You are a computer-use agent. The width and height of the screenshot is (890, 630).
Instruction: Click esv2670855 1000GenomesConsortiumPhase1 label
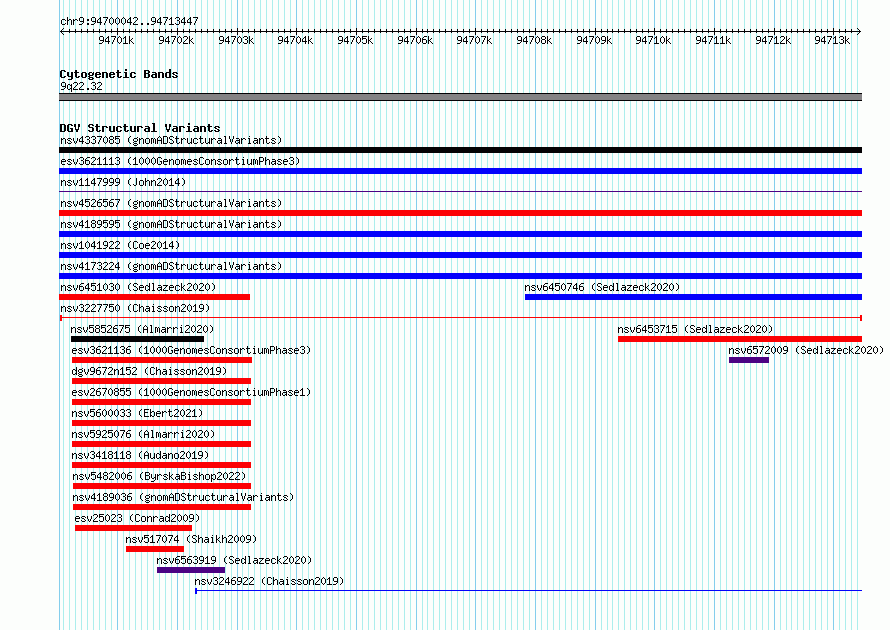click(191, 392)
